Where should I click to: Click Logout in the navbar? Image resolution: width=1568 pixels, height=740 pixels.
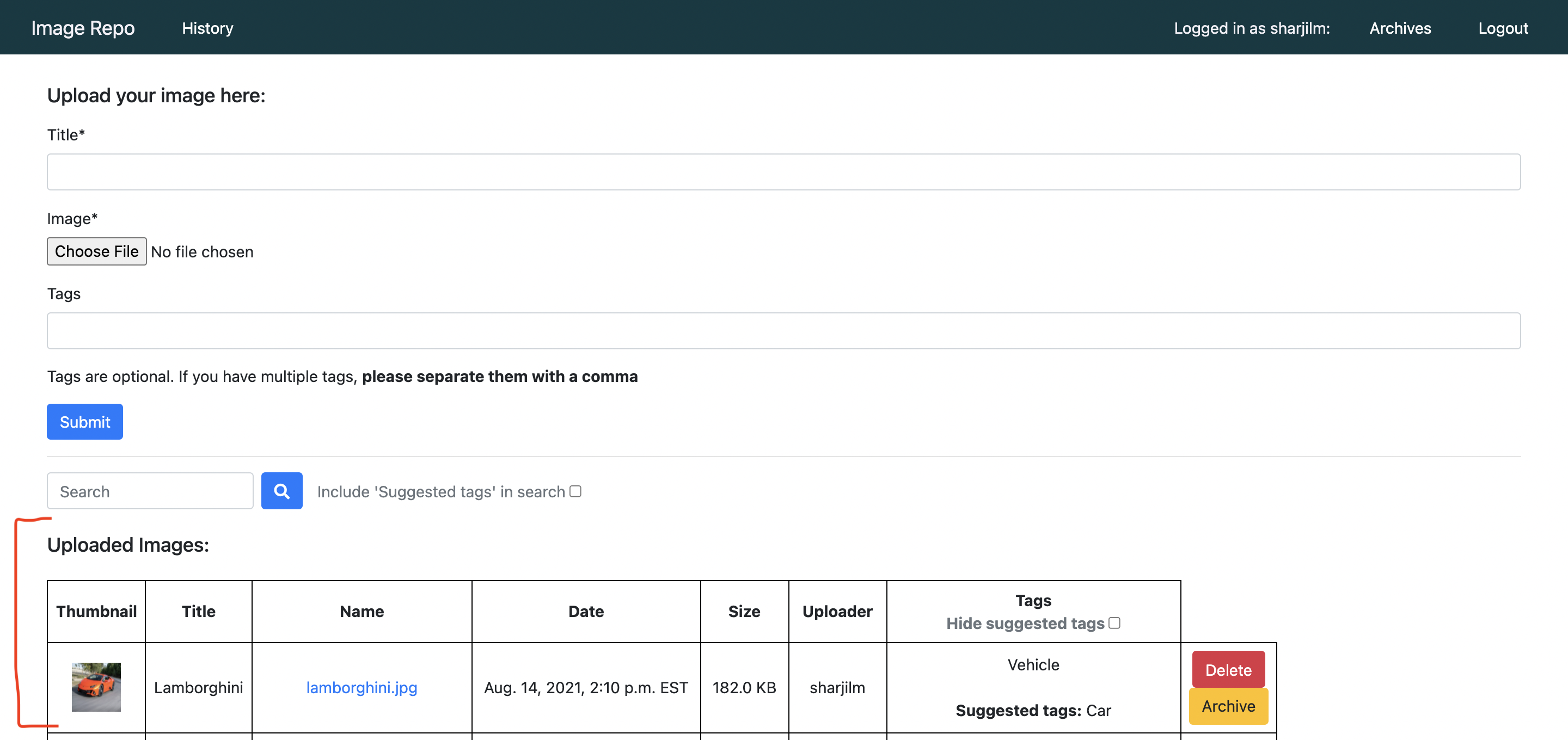click(x=1502, y=28)
